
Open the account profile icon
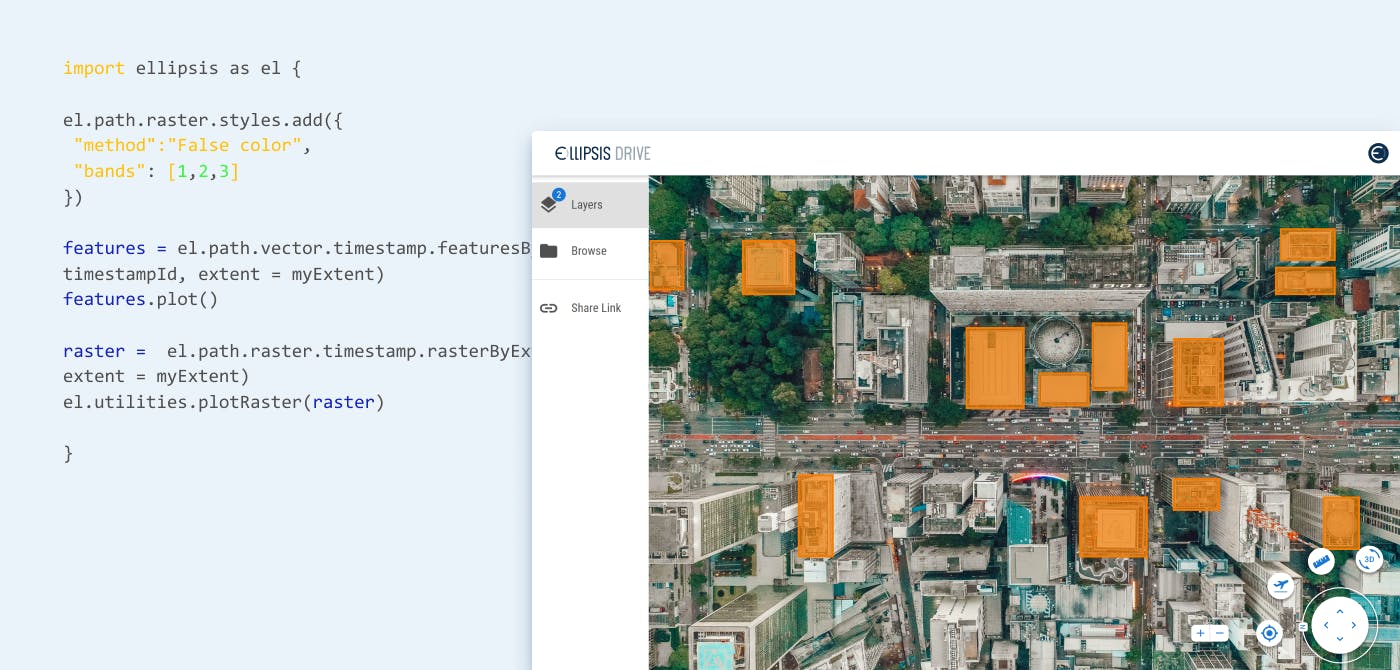point(1378,153)
